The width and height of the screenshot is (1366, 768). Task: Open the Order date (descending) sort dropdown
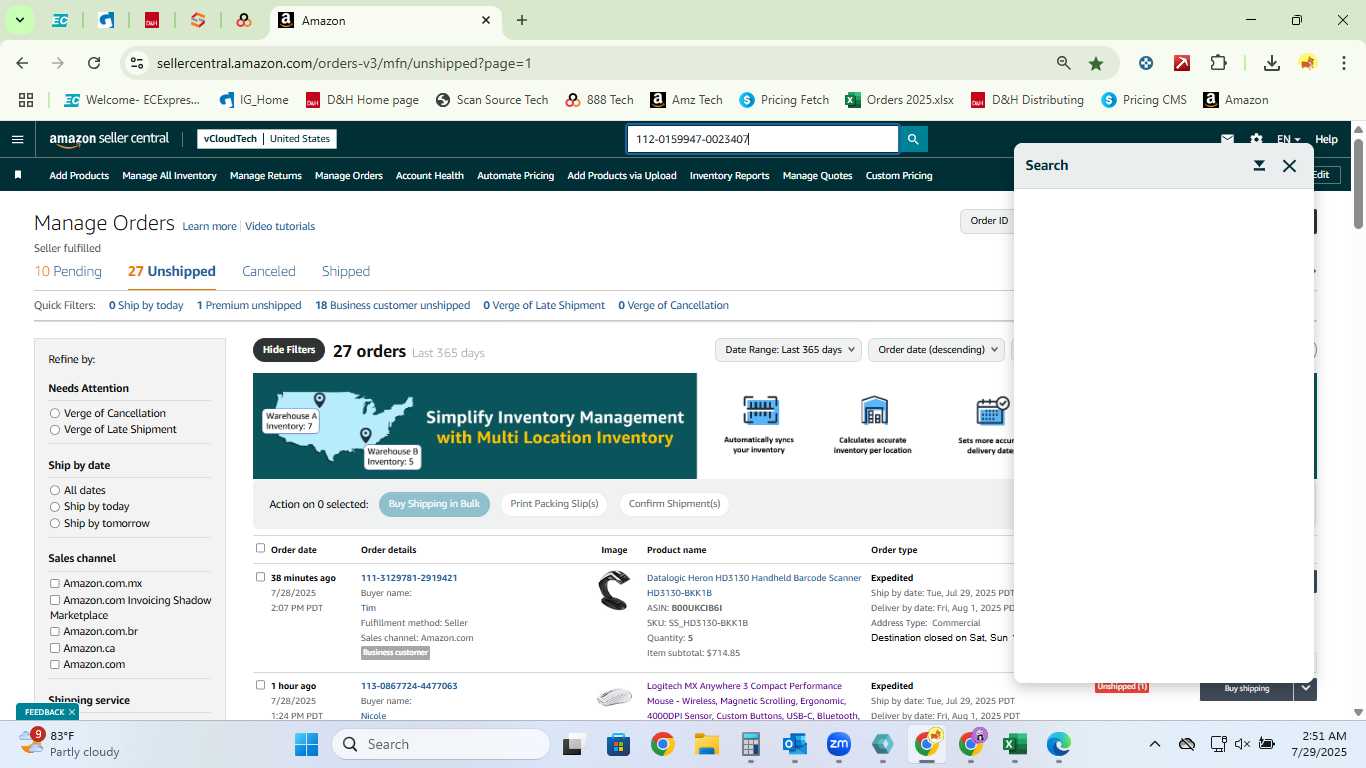click(936, 350)
